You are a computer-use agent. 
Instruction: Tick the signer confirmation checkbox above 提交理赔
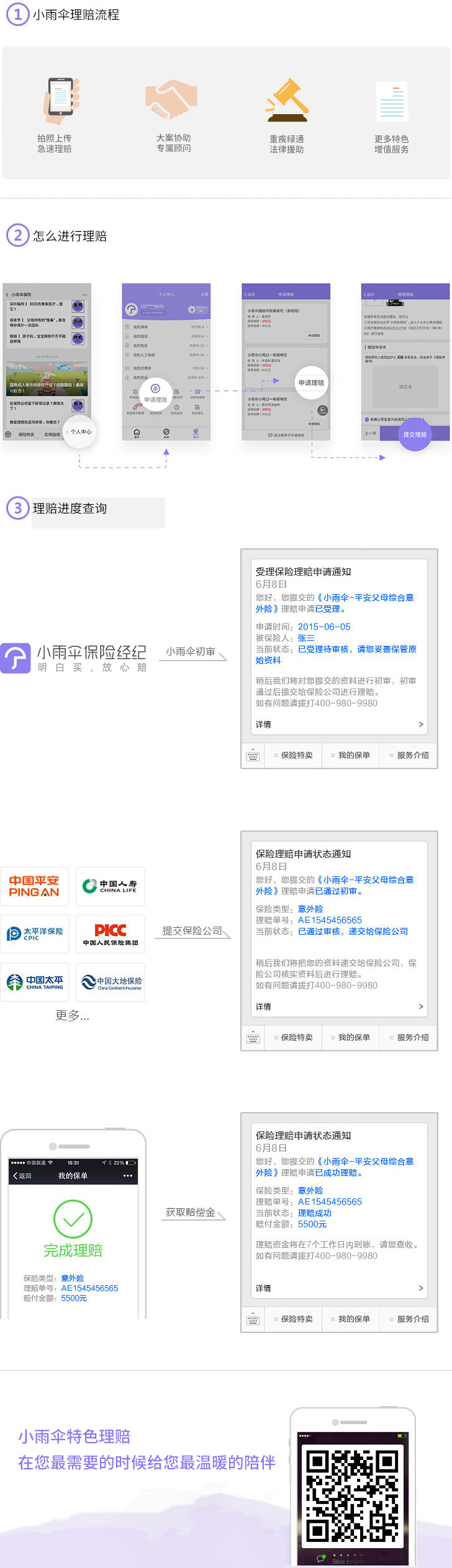[367, 419]
